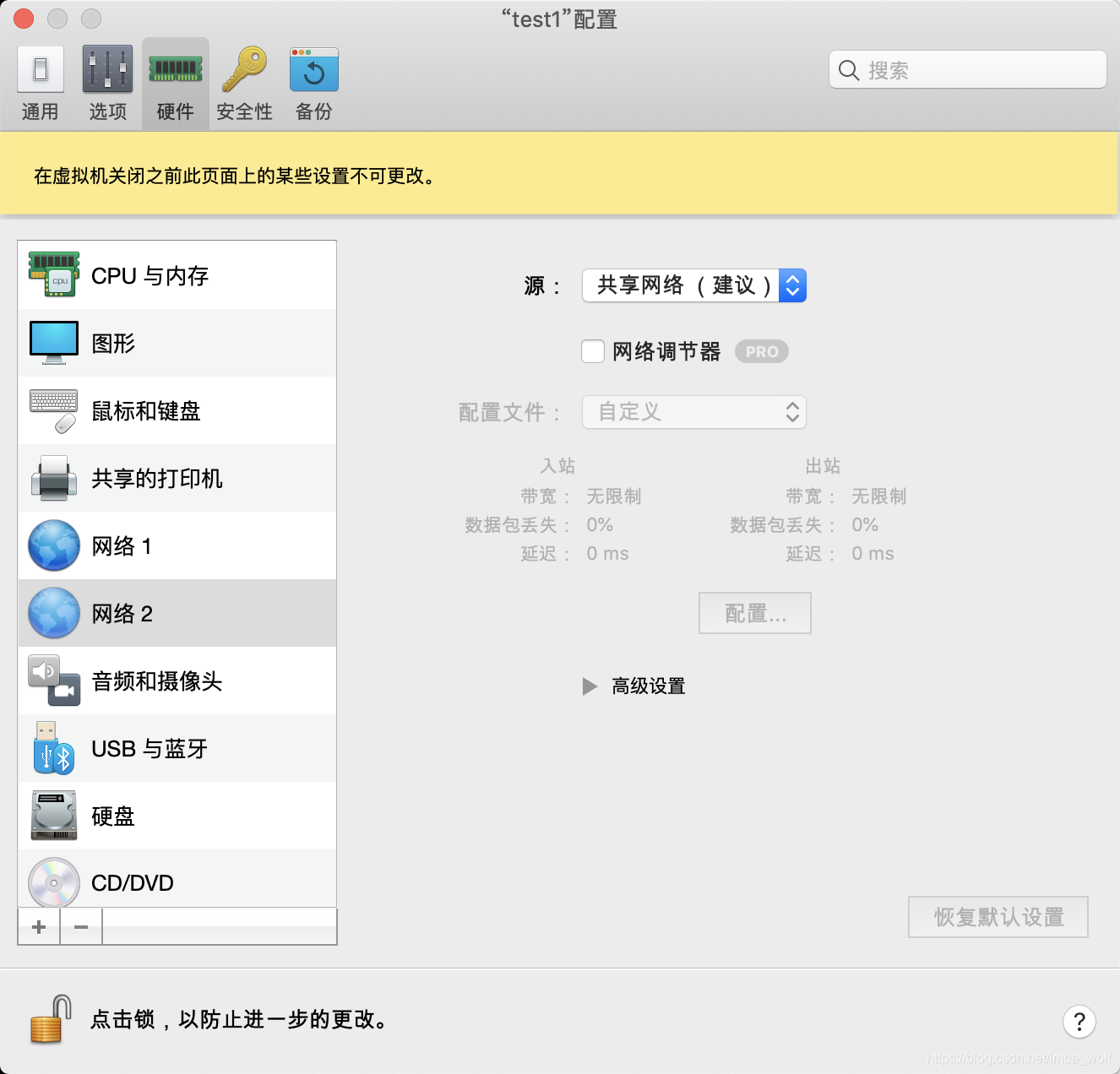
Task: Click the 鼠标和键盘 keyboard icon
Action: tap(54, 410)
